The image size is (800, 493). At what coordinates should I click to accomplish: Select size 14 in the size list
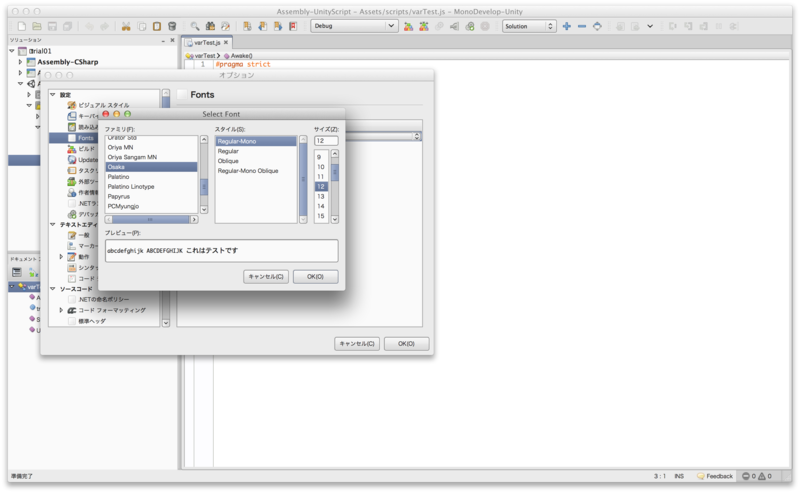(321, 206)
